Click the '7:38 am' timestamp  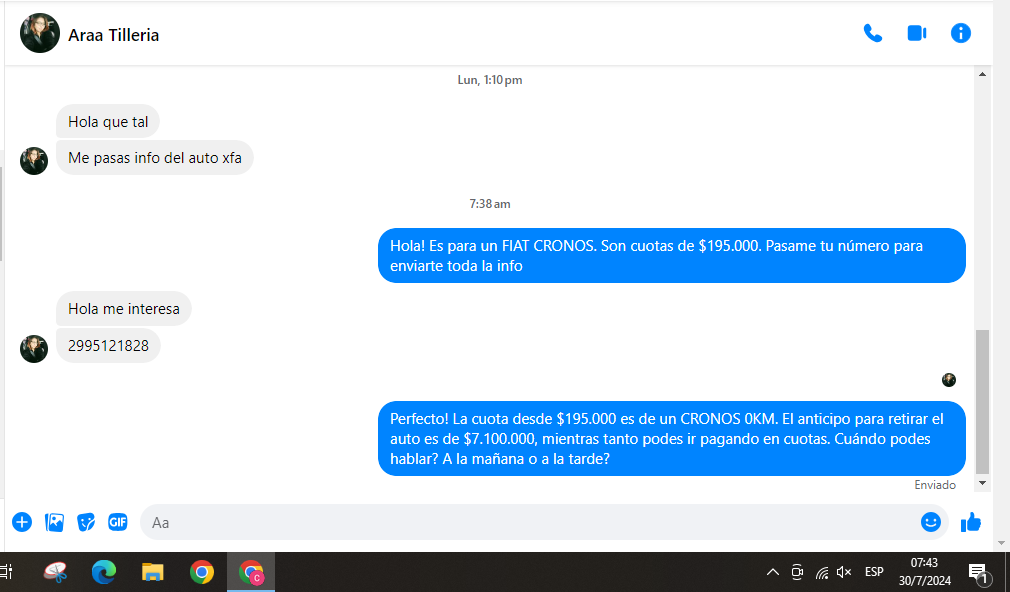tap(490, 204)
